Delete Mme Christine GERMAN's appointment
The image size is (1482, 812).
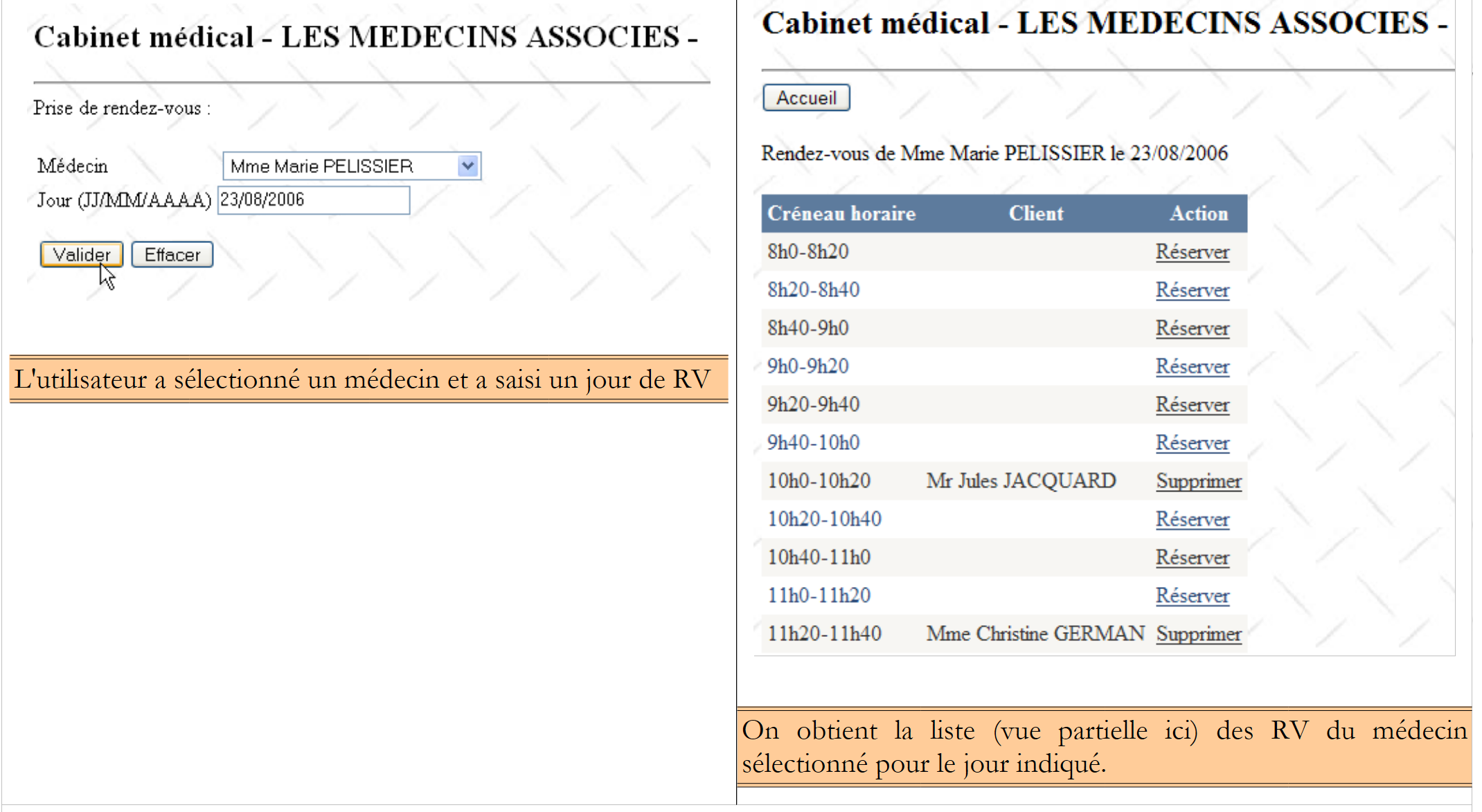(1198, 634)
